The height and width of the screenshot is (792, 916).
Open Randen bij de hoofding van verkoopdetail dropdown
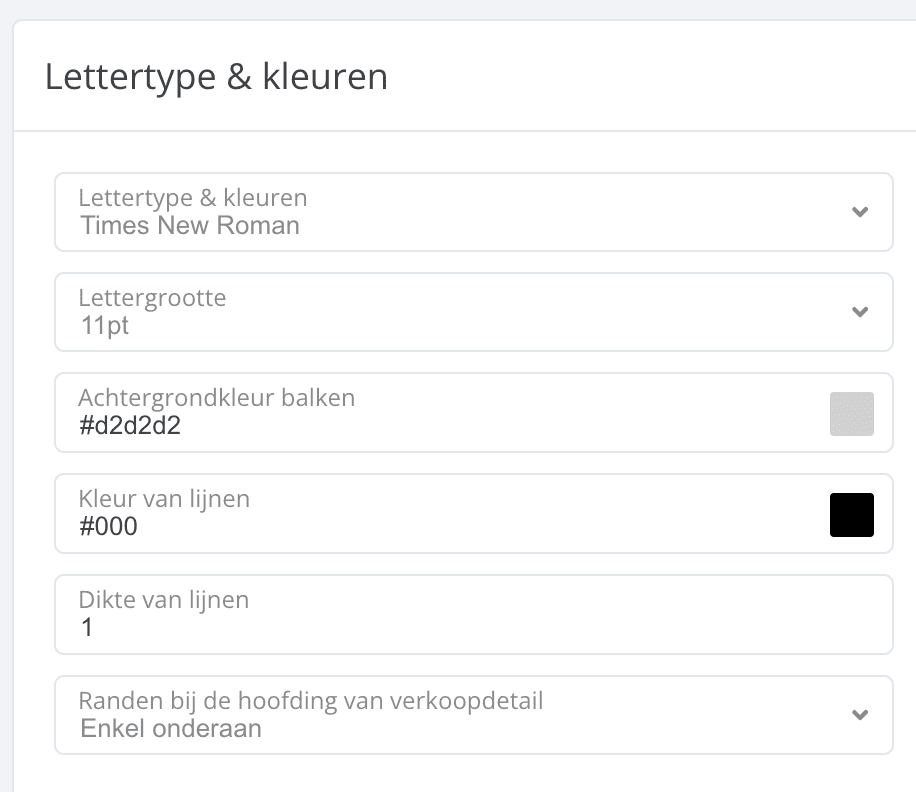(x=450, y=715)
